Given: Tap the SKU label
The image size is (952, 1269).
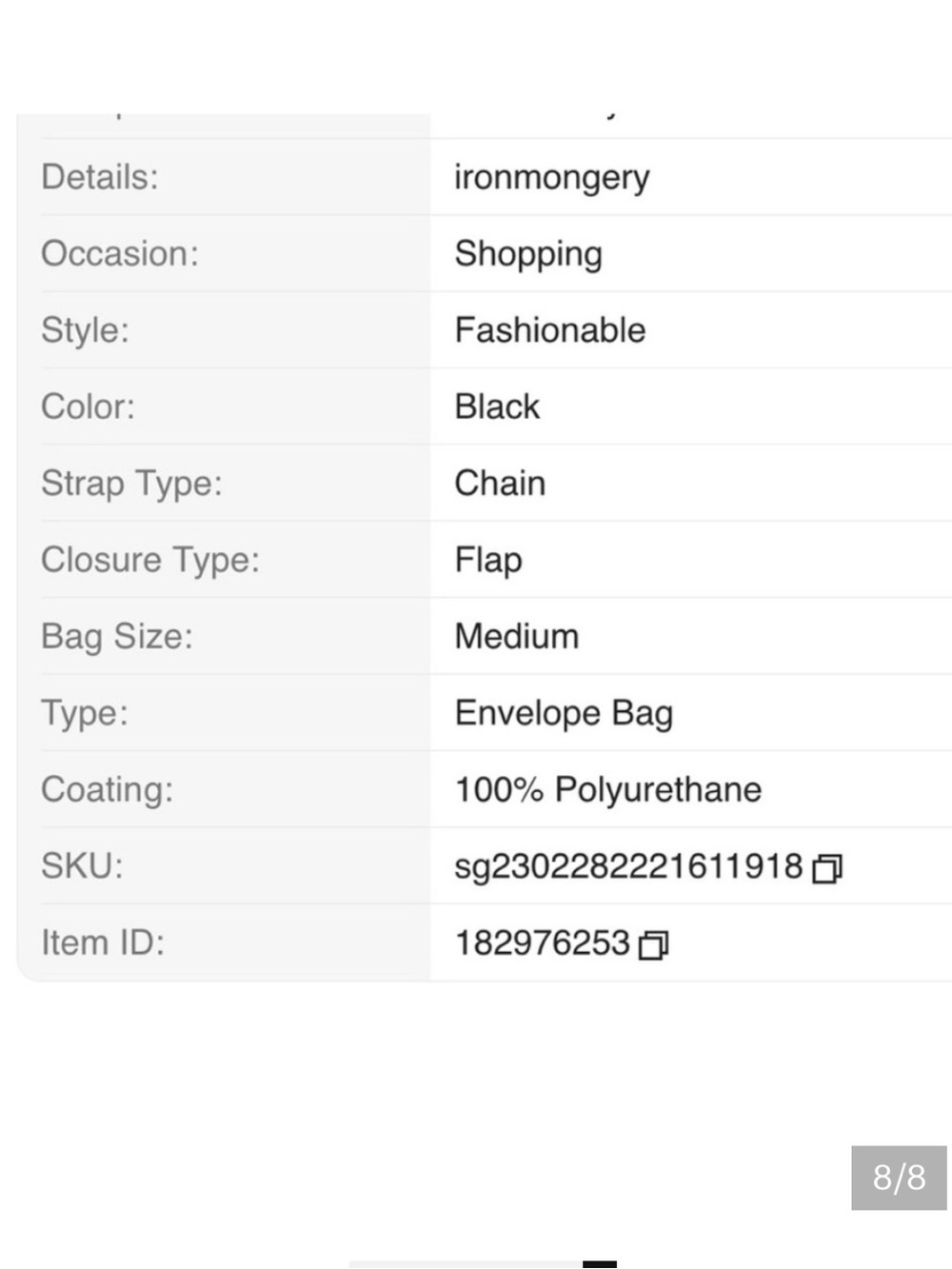Looking at the screenshot, I should click(82, 866).
